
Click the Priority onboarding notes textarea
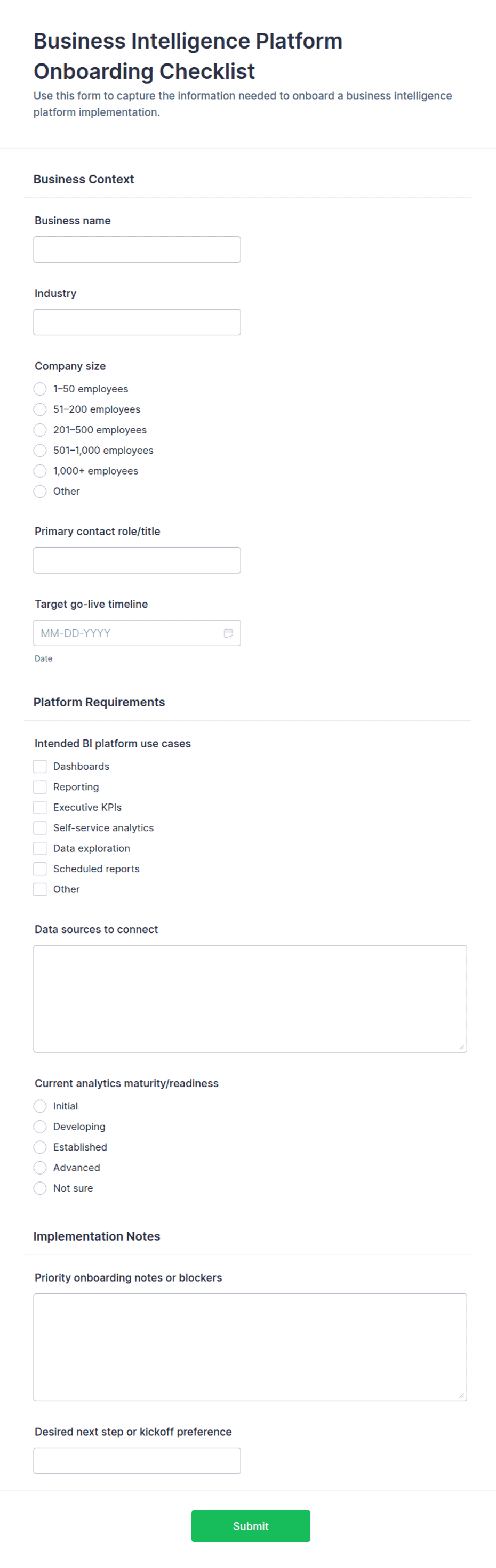[x=250, y=1347]
